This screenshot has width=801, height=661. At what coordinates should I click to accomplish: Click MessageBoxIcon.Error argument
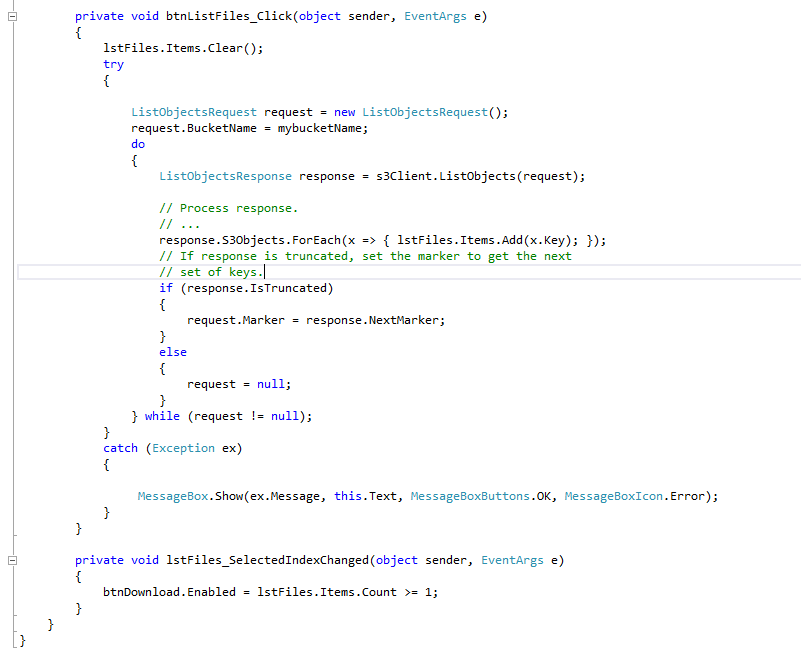click(634, 496)
